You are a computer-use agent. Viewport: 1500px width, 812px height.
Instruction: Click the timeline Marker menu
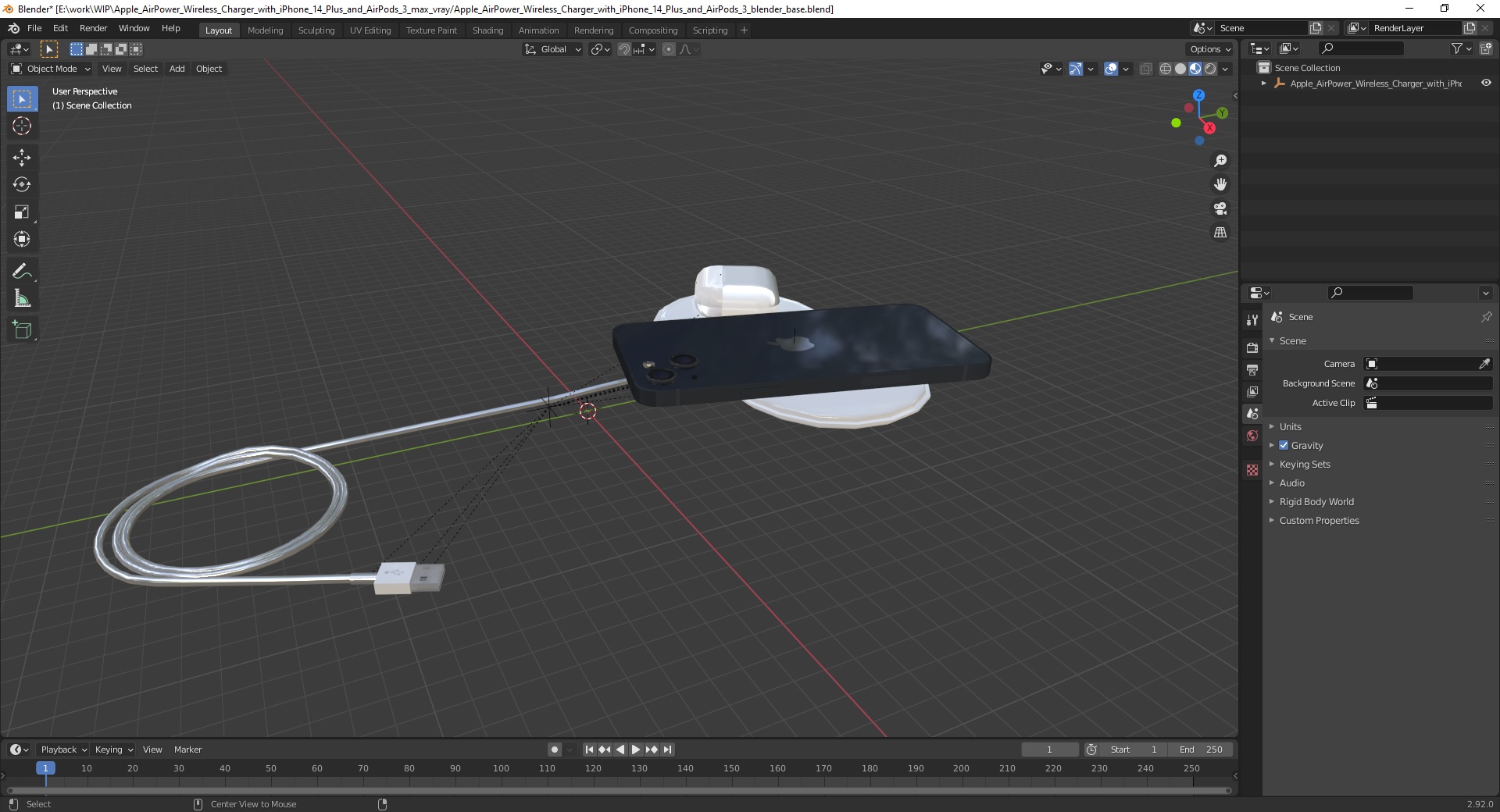(x=187, y=750)
